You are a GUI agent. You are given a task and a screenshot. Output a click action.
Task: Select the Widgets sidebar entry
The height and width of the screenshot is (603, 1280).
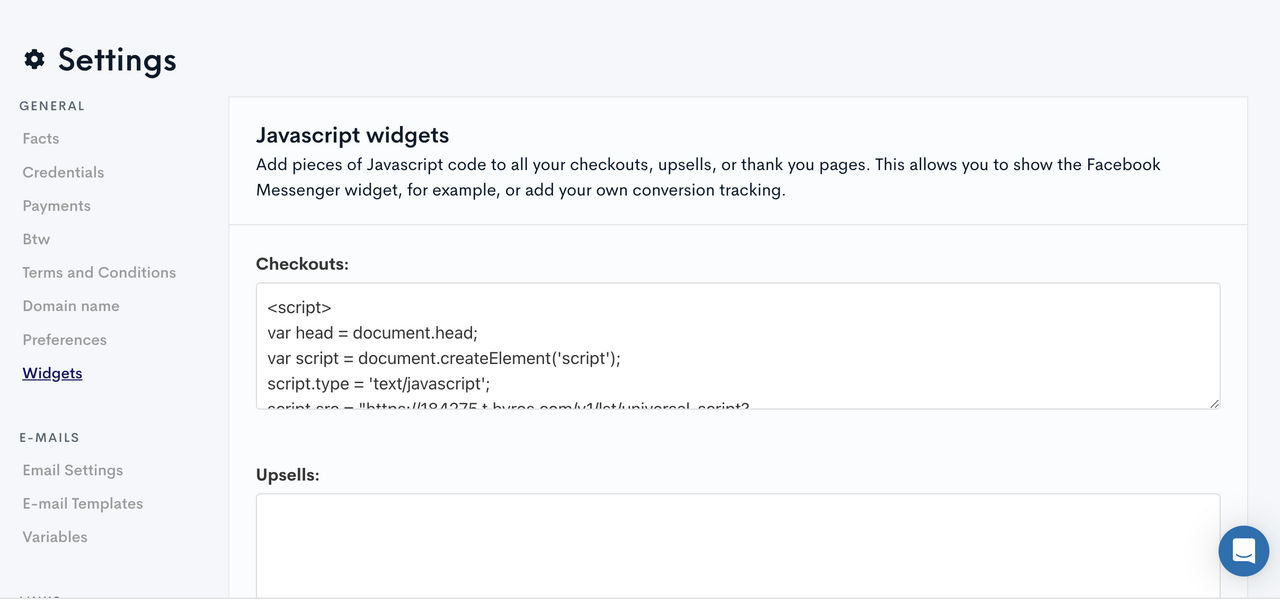point(52,372)
